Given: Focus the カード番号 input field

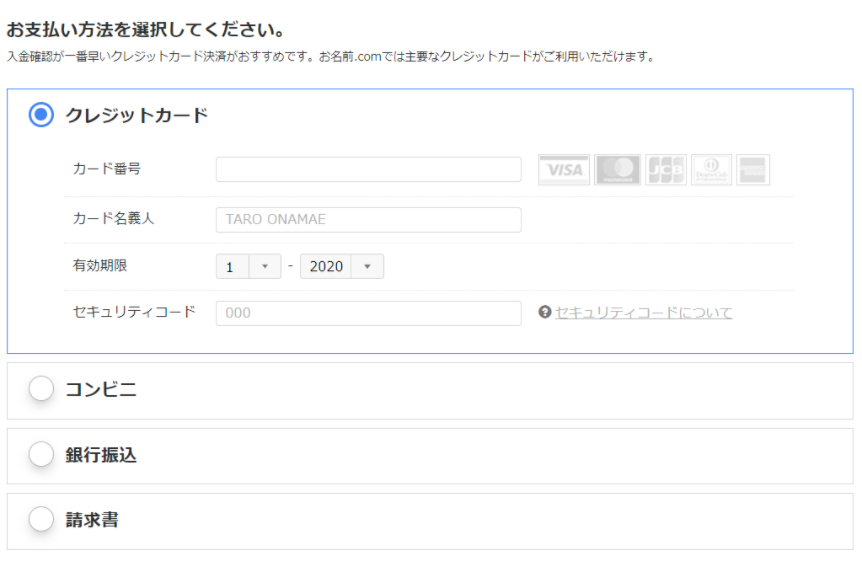Looking at the screenshot, I should tap(368, 169).
